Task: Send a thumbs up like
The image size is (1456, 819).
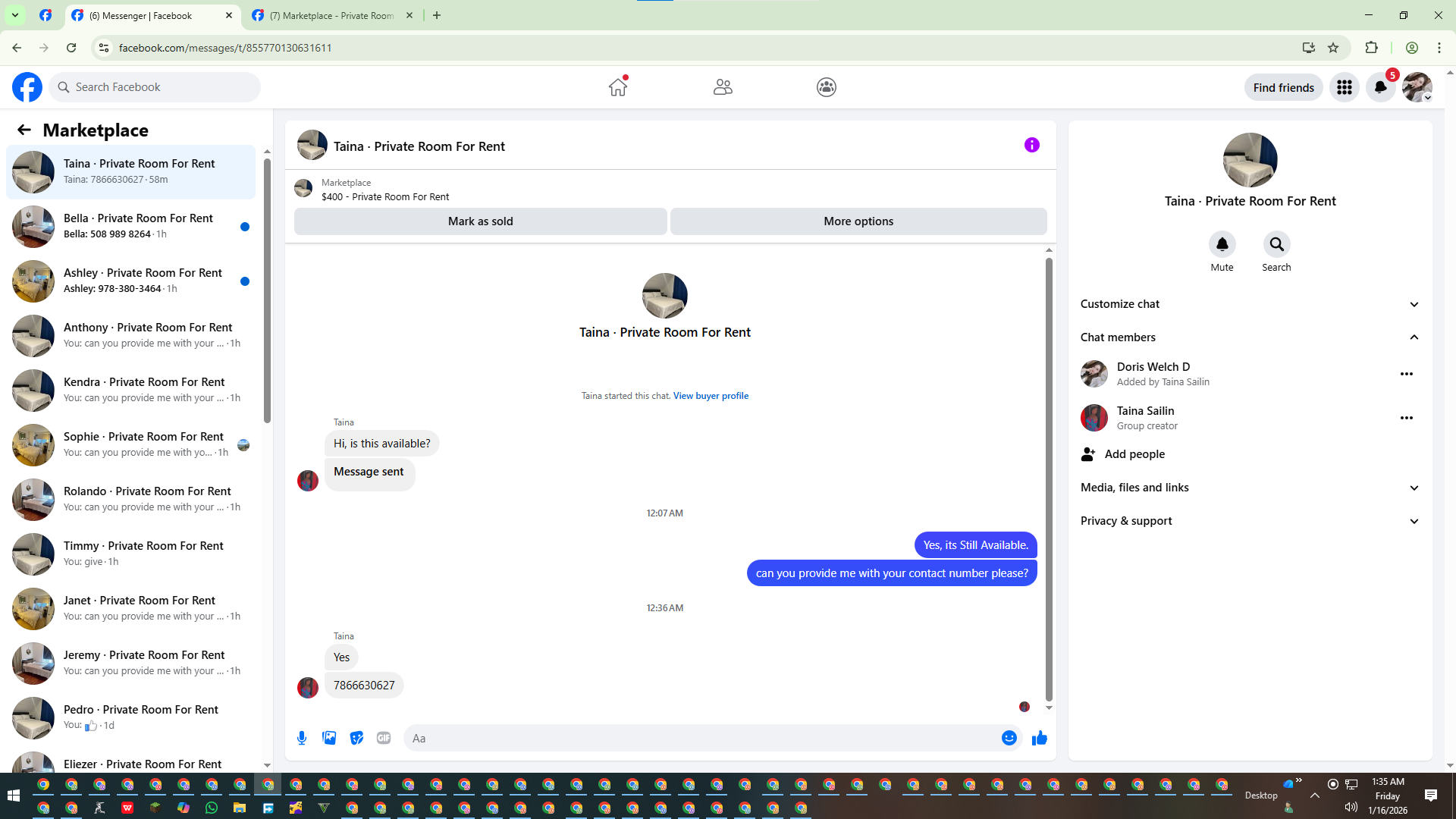Action: click(x=1039, y=738)
